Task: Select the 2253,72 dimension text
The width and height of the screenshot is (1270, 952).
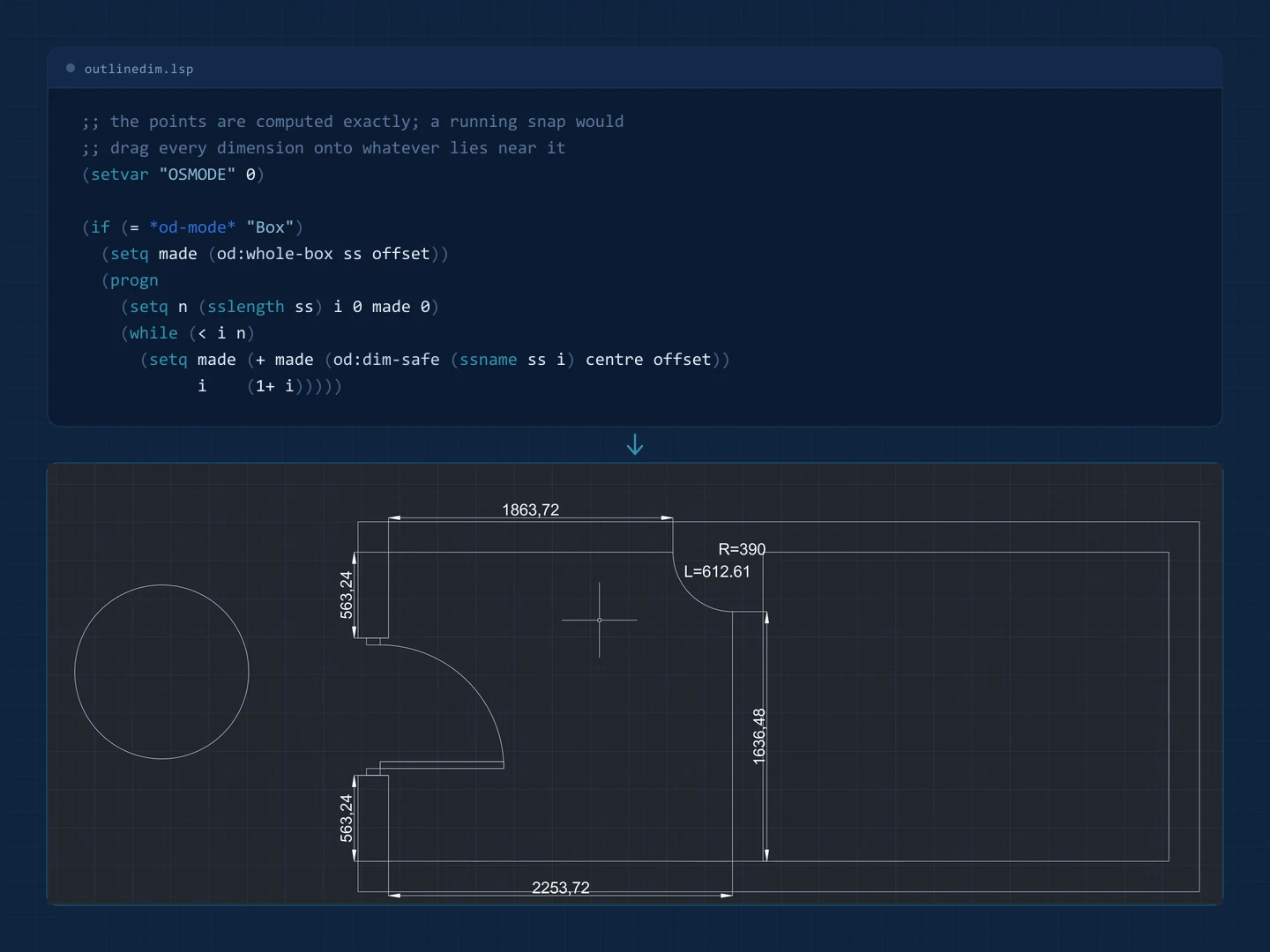Action: pyautogui.click(x=560, y=888)
